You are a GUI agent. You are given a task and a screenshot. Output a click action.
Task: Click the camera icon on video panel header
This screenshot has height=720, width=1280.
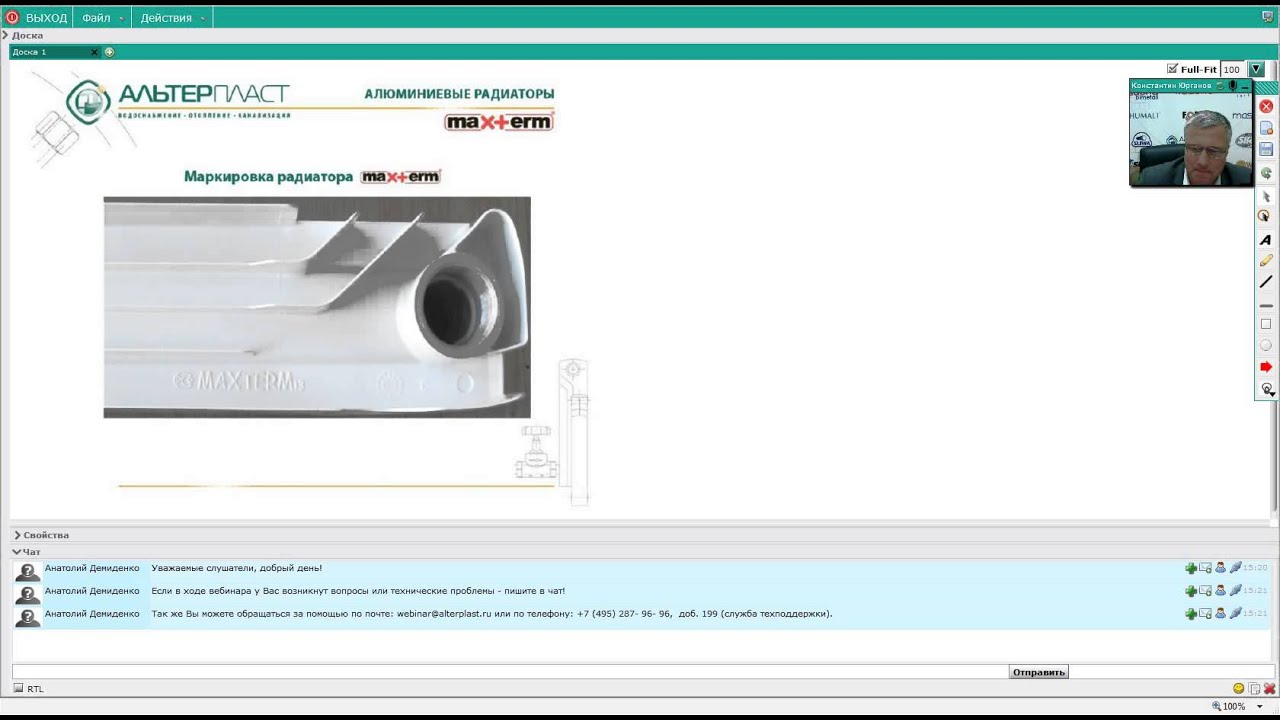click(1220, 86)
